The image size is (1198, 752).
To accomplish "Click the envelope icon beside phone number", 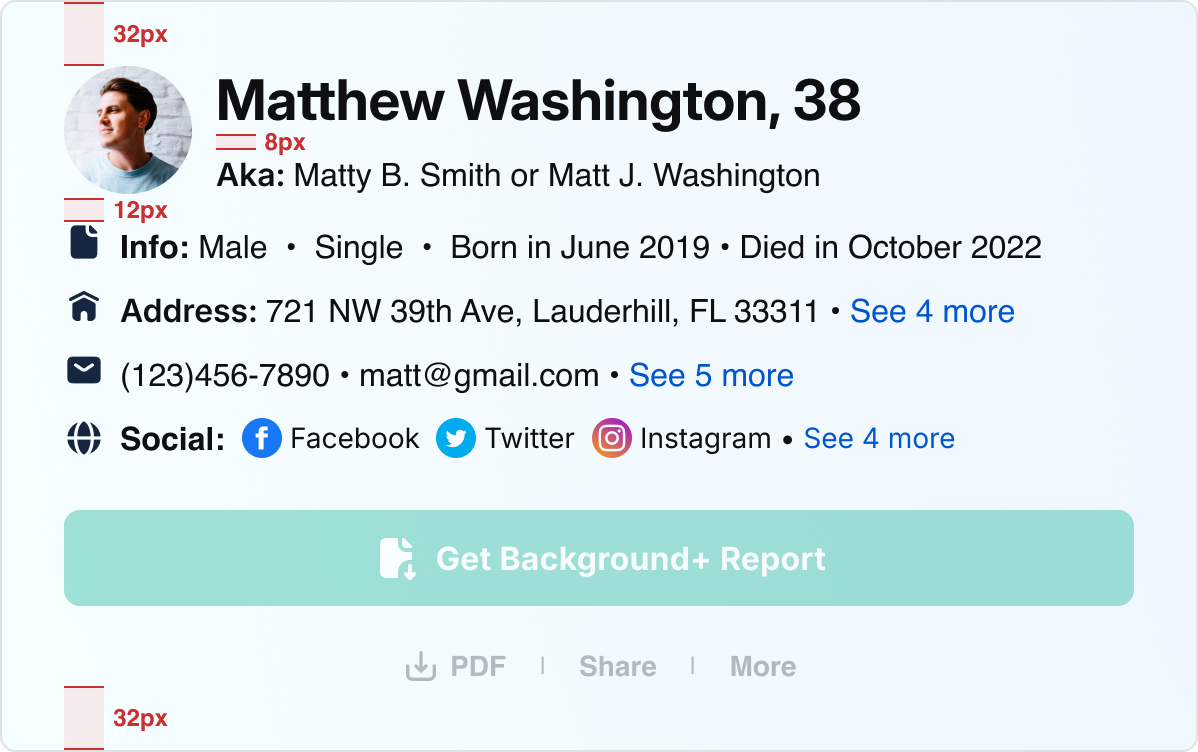I will [x=84, y=371].
